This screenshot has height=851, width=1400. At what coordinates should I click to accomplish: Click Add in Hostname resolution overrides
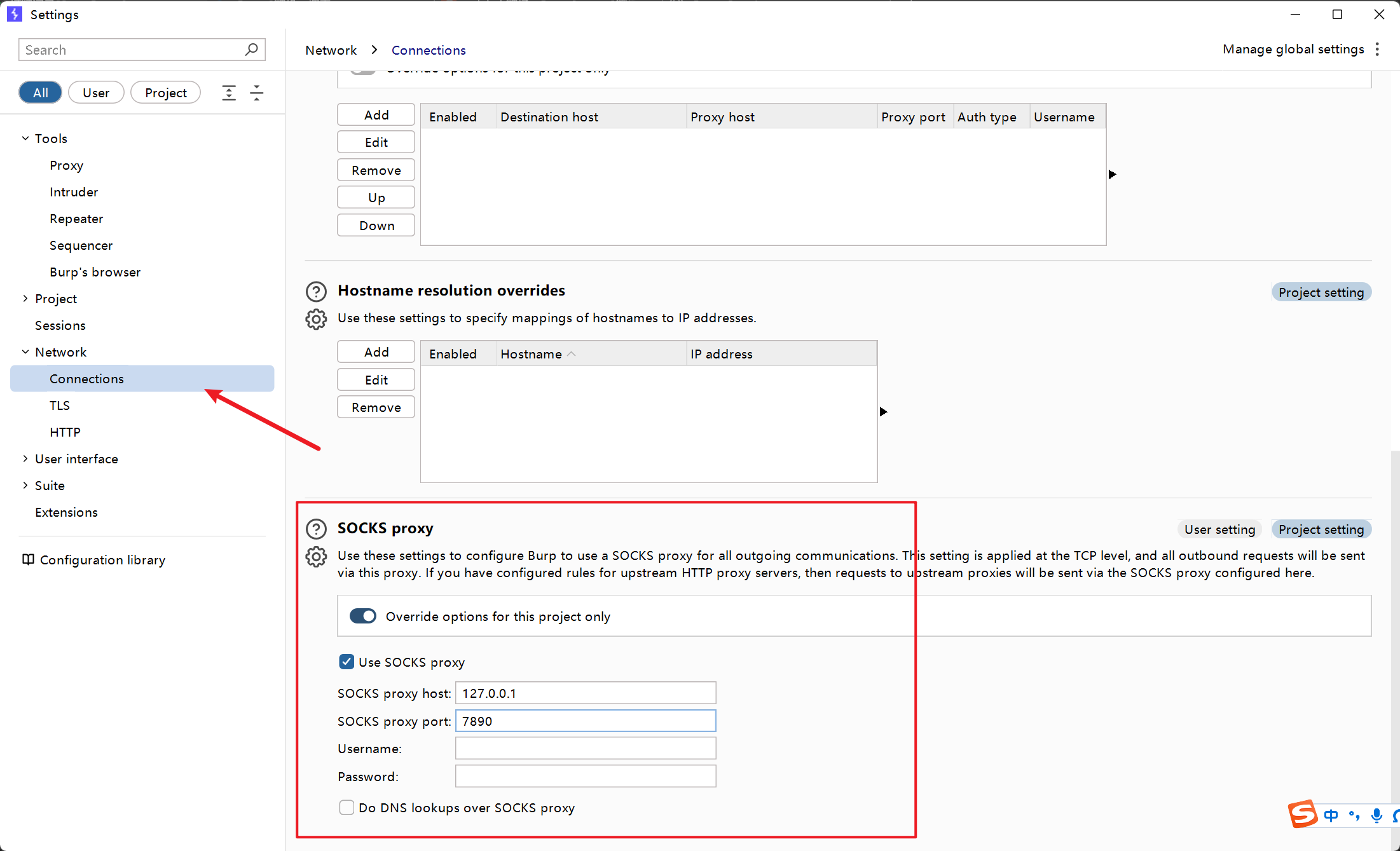point(376,352)
